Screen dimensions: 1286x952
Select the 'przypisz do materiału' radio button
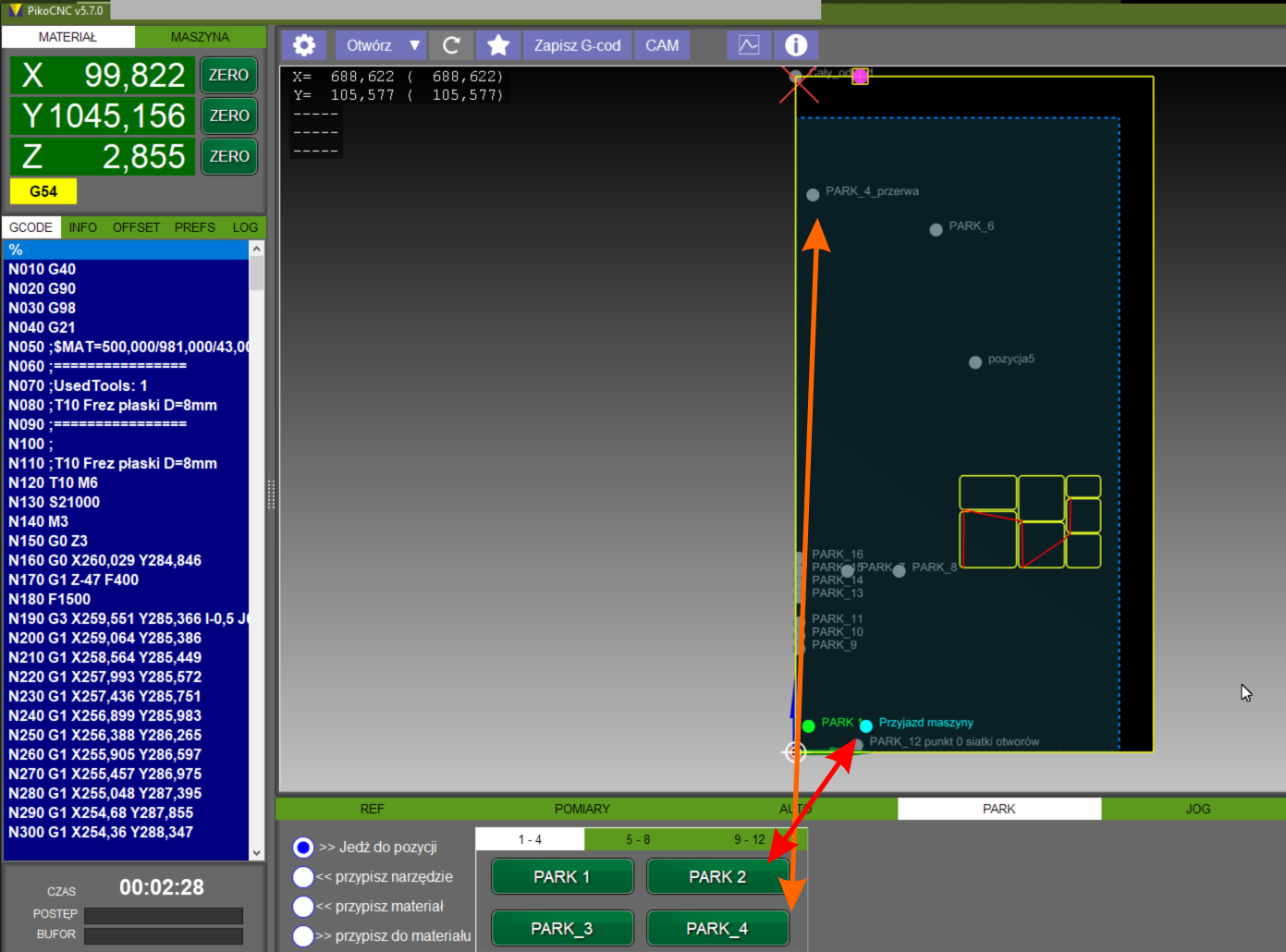(302, 935)
